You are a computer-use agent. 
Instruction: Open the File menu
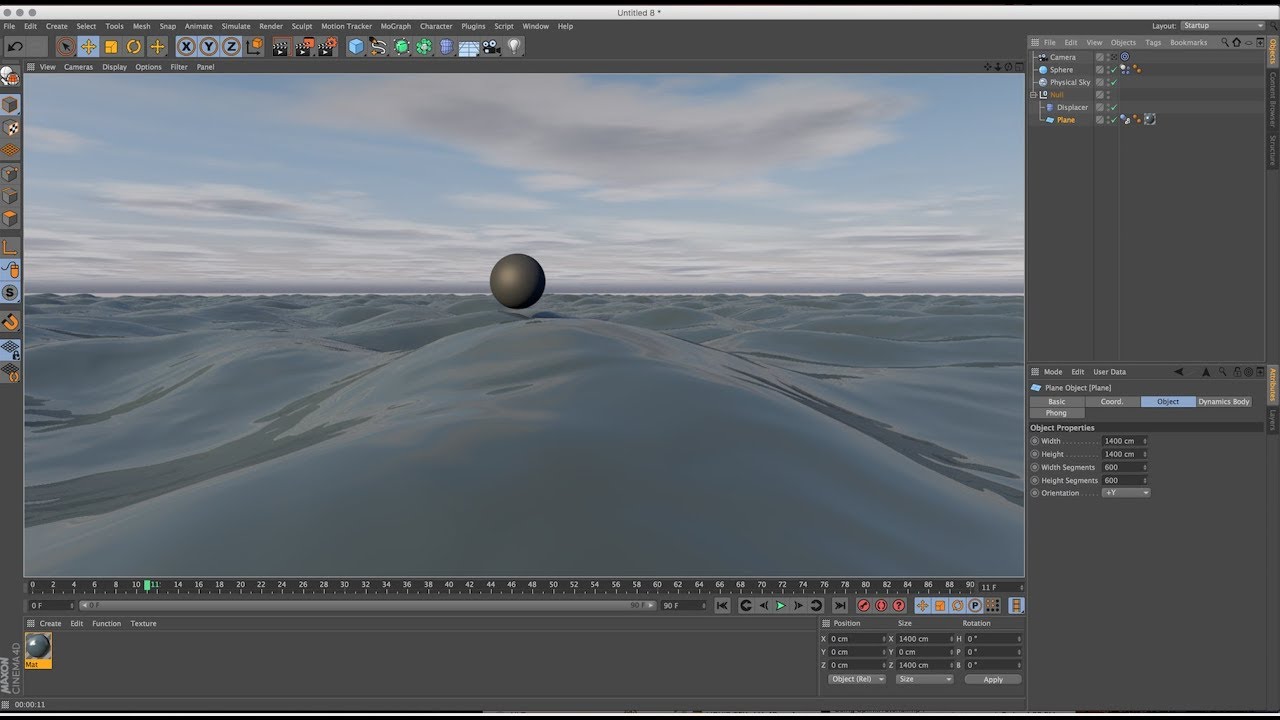[9, 26]
